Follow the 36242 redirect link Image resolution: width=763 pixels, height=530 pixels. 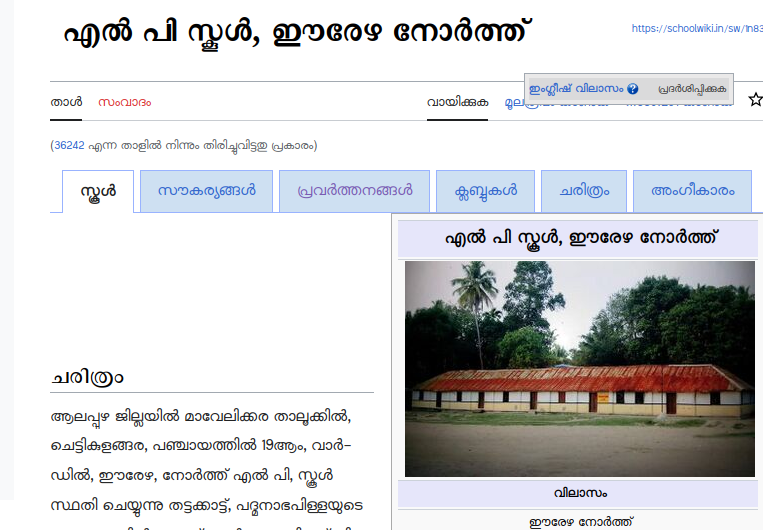[x=69, y=145]
